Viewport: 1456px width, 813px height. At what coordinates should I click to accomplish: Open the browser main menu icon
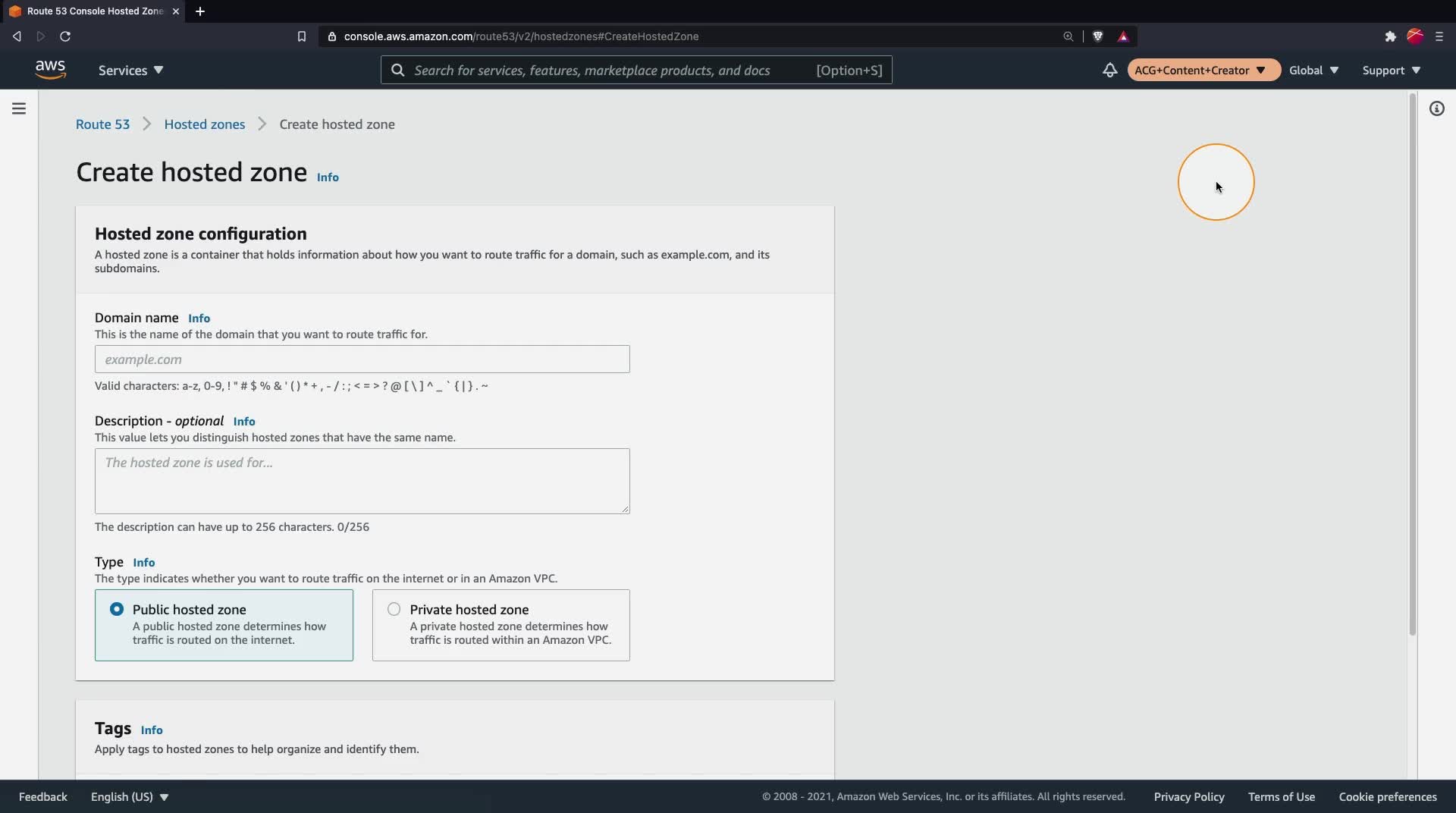click(x=1439, y=36)
